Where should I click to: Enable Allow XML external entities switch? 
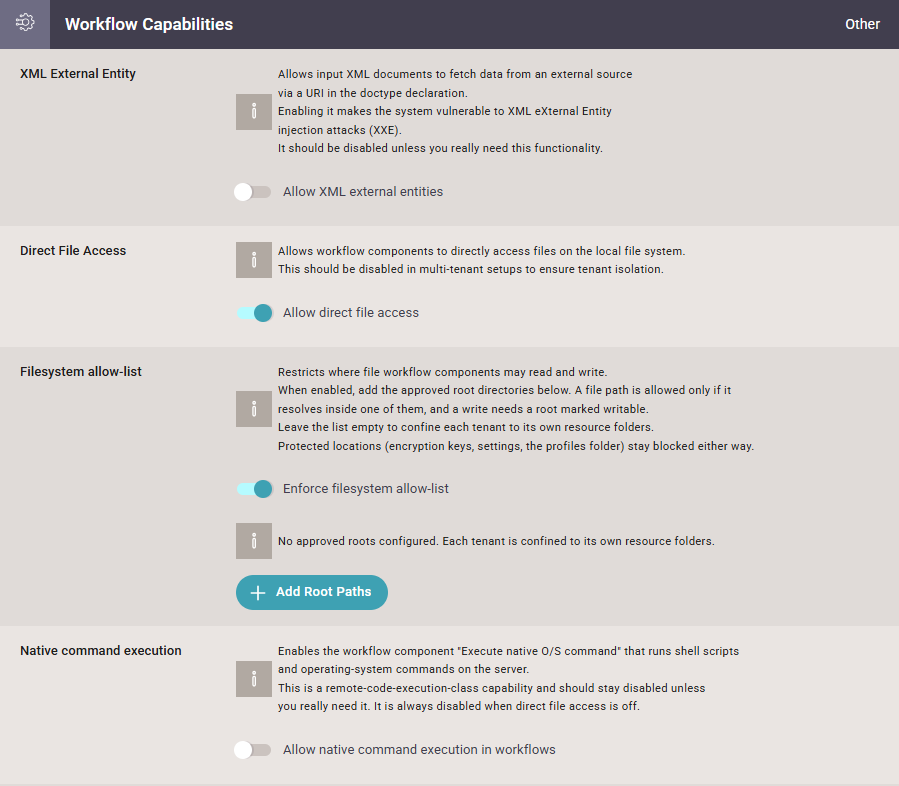tap(252, 191)
